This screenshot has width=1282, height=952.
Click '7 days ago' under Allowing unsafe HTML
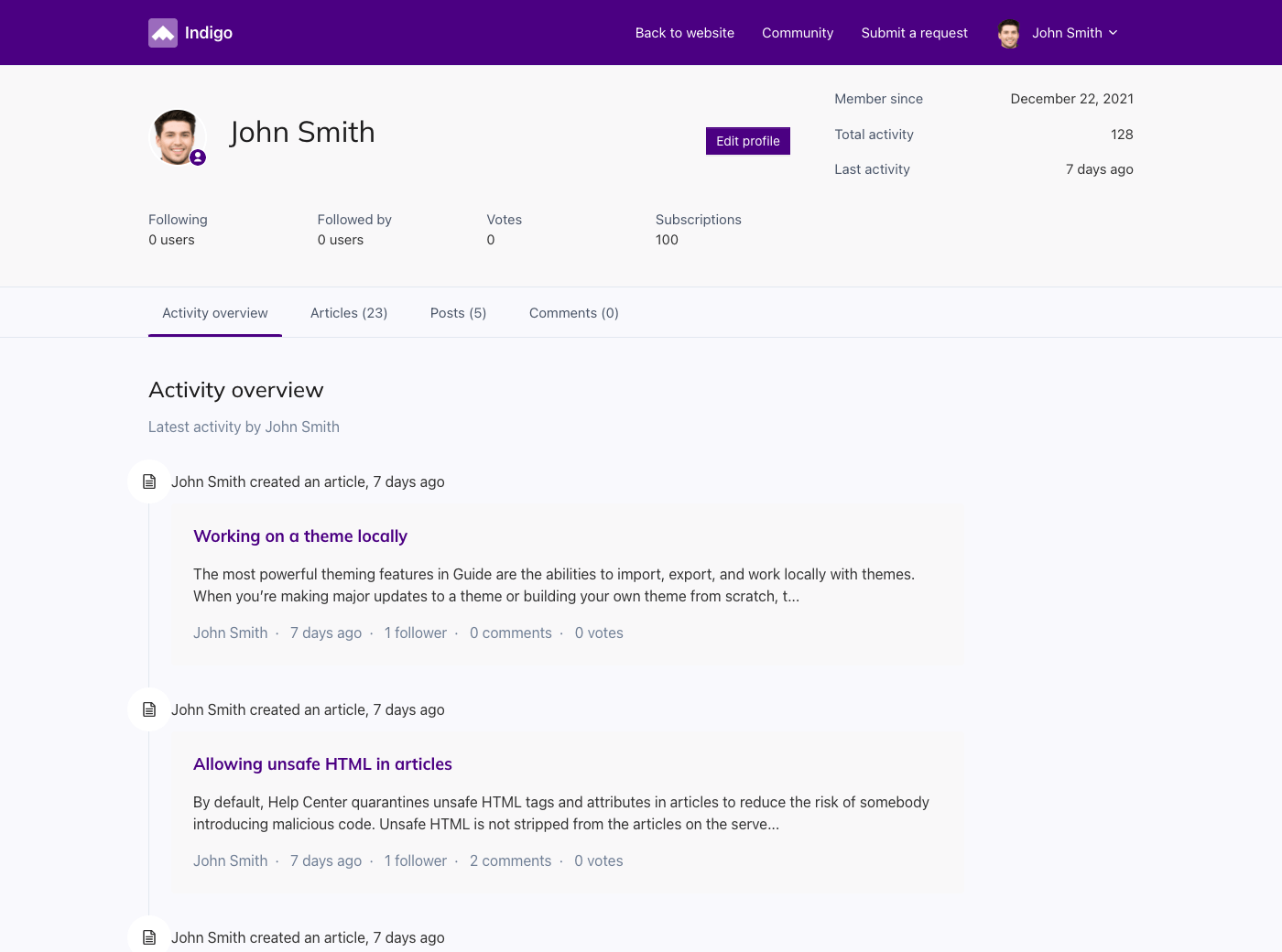click(326, 860)
